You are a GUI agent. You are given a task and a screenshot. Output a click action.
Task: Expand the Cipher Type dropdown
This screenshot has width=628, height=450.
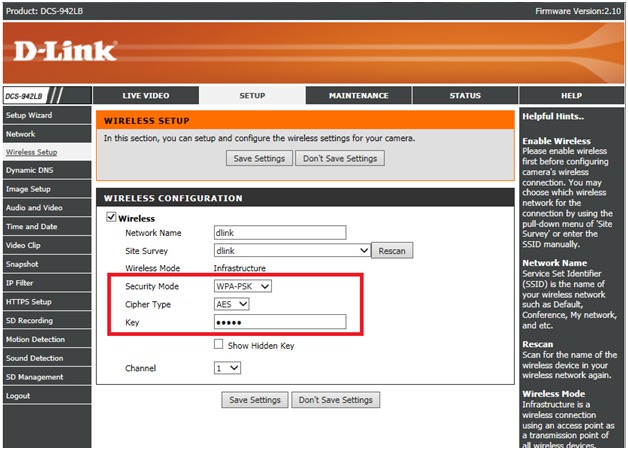click(x=231, y=304)
